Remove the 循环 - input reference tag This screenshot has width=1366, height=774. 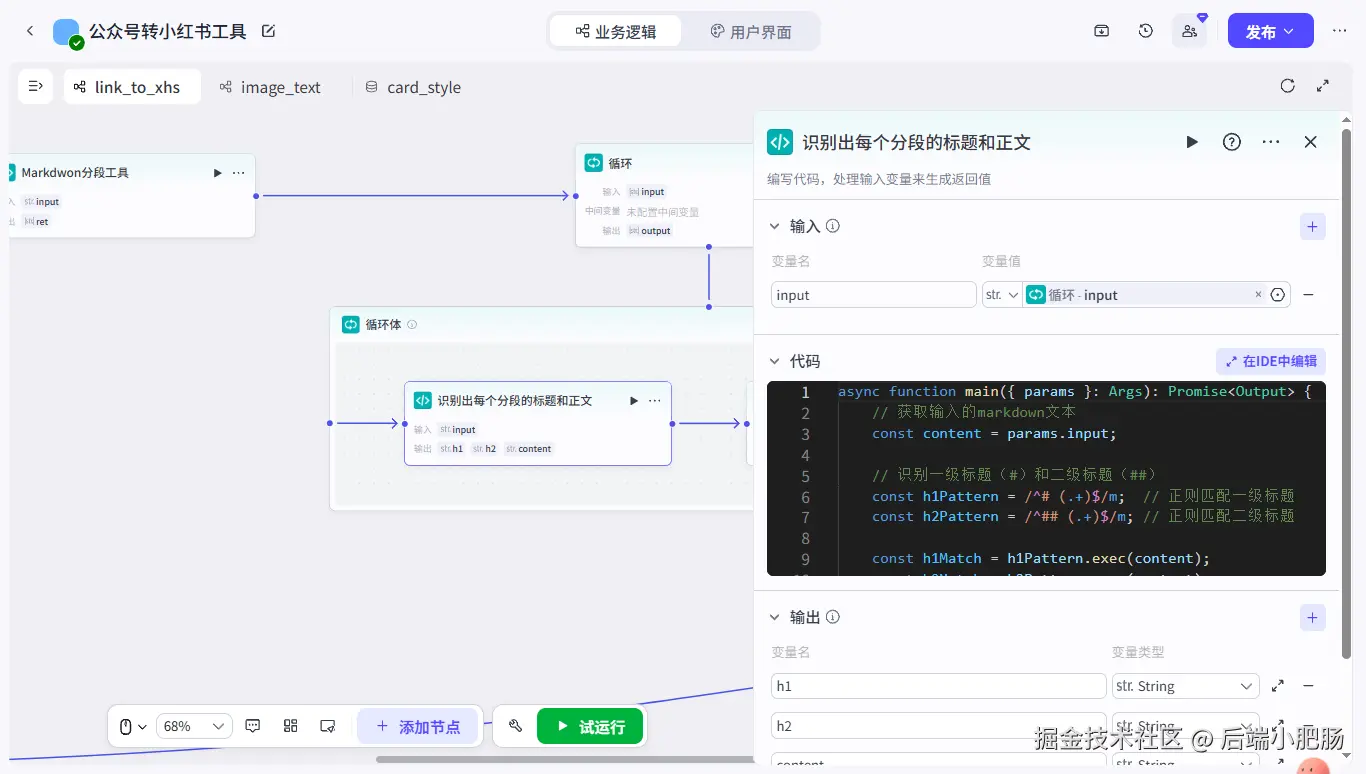(1258, 295)
